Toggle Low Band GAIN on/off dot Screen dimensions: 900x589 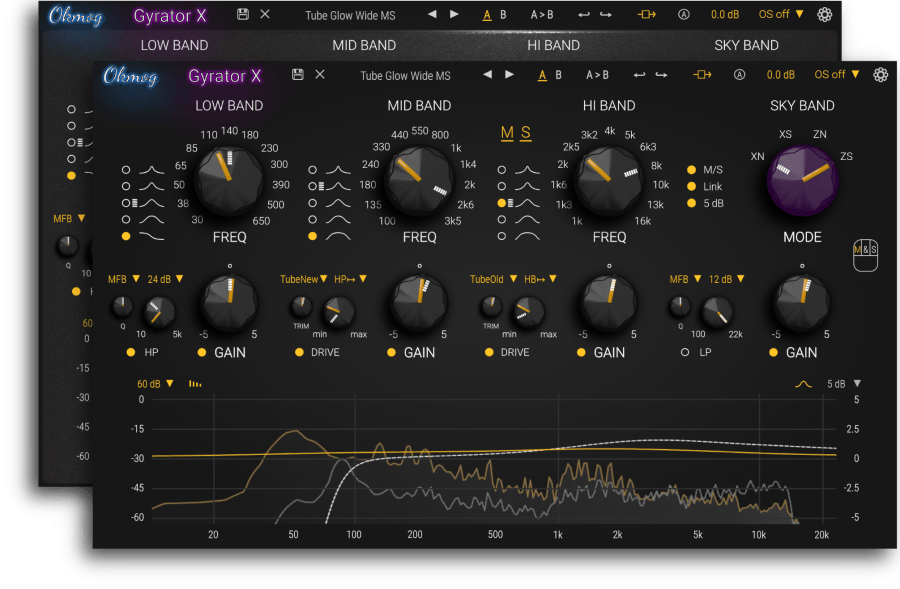(201, 352)
